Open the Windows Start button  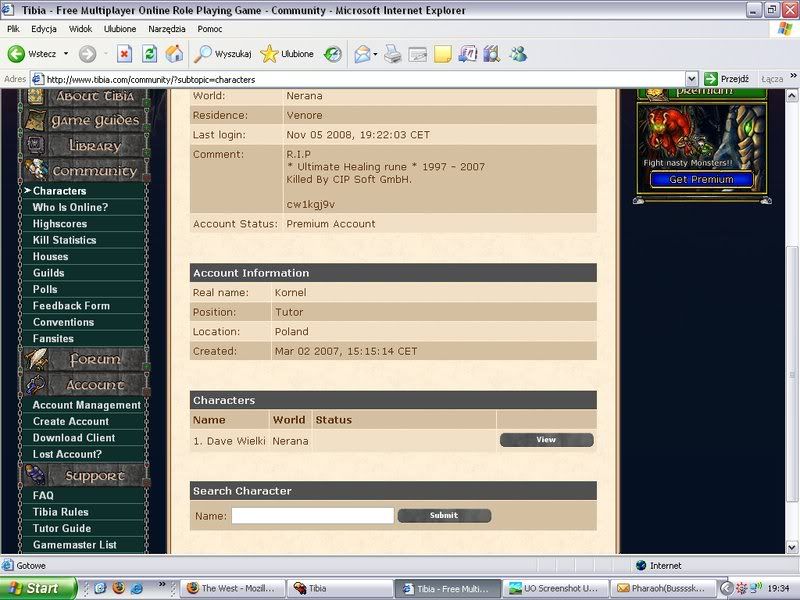click(x=38, y=588)
